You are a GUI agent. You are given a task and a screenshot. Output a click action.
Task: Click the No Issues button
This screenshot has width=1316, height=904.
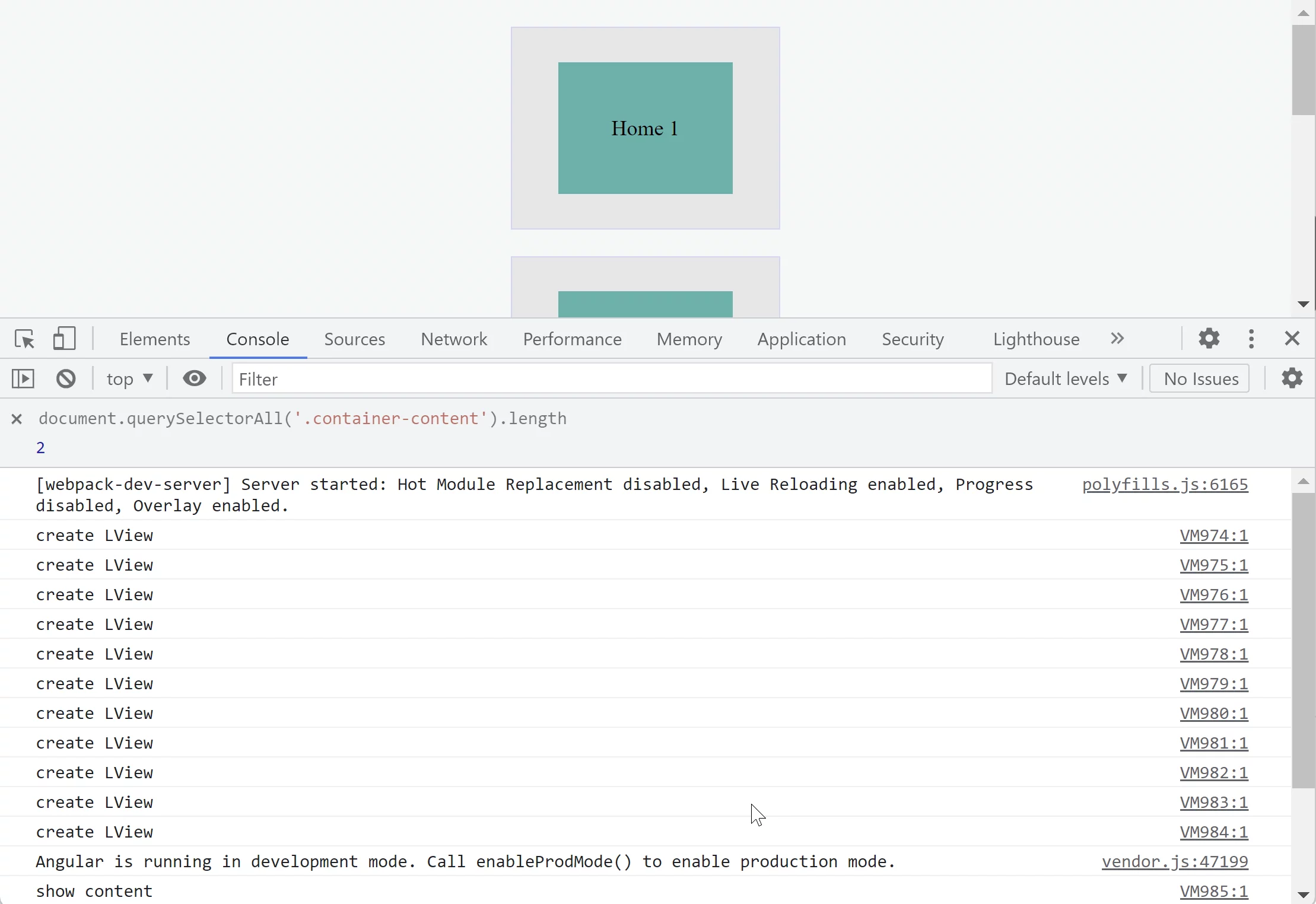(1200, 378)
